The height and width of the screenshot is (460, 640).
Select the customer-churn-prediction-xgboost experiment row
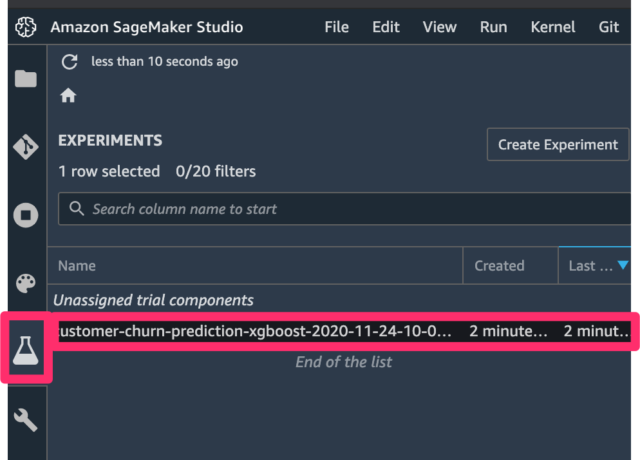coord(344,331)
